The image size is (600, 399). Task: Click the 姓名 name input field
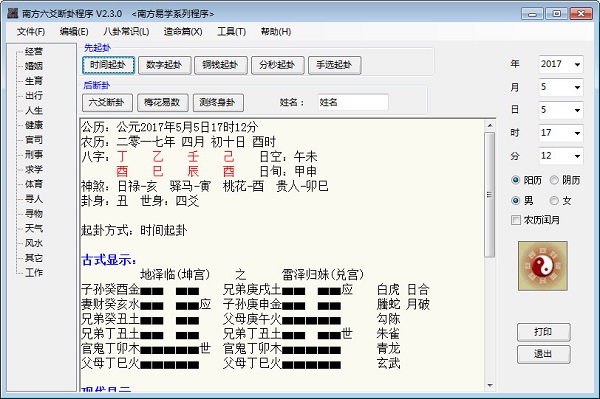[x=353, y=102]
